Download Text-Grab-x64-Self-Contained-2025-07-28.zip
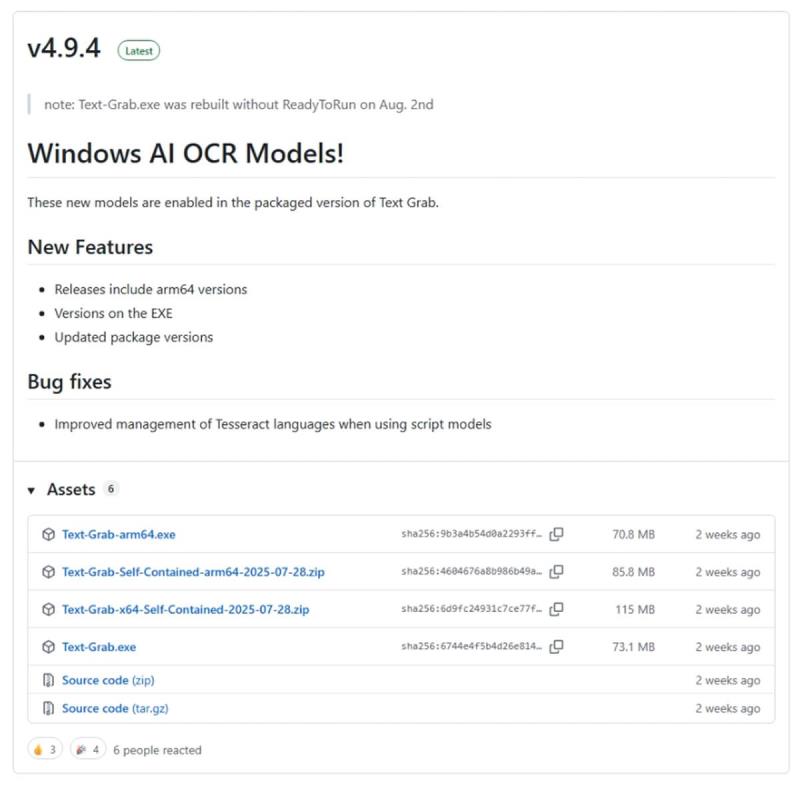 pyautogui.click(x=186, y=609)
